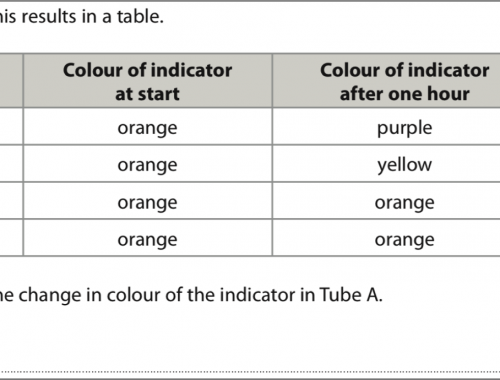Click the 'orange' start cell beside 'purple'
Screen dimensions: 500x380
[148, 126]
